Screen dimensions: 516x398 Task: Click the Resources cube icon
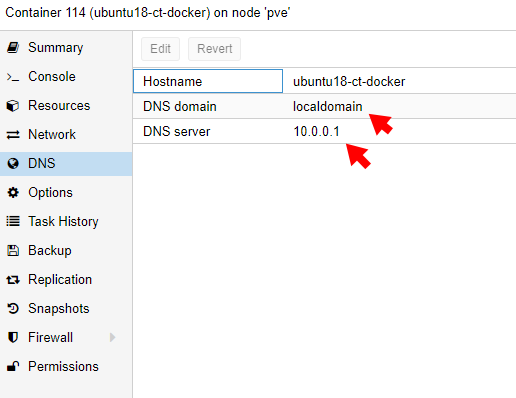[x=13, y=106]
